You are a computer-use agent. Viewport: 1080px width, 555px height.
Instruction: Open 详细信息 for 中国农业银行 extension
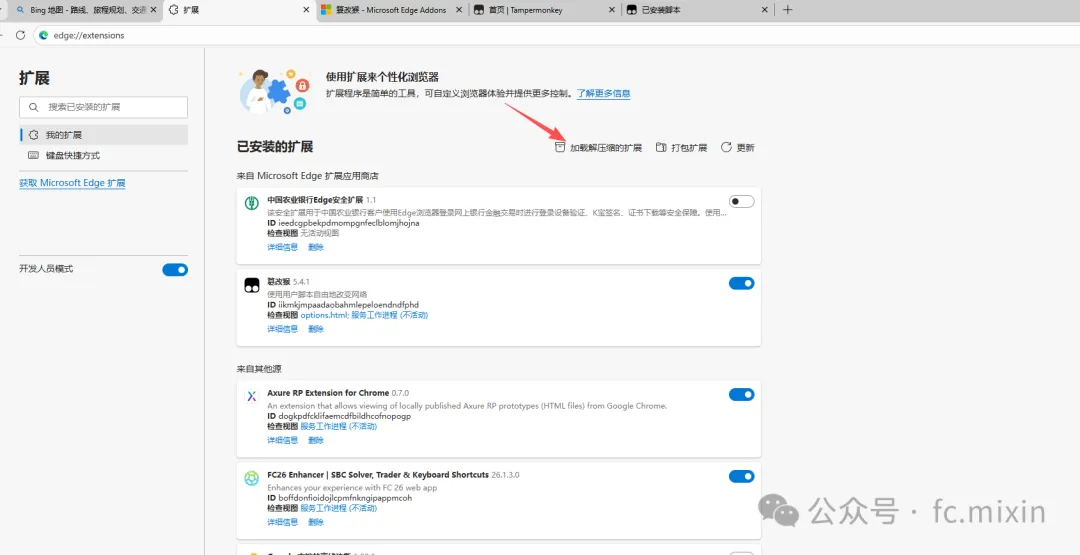click(x=282, y=247)
